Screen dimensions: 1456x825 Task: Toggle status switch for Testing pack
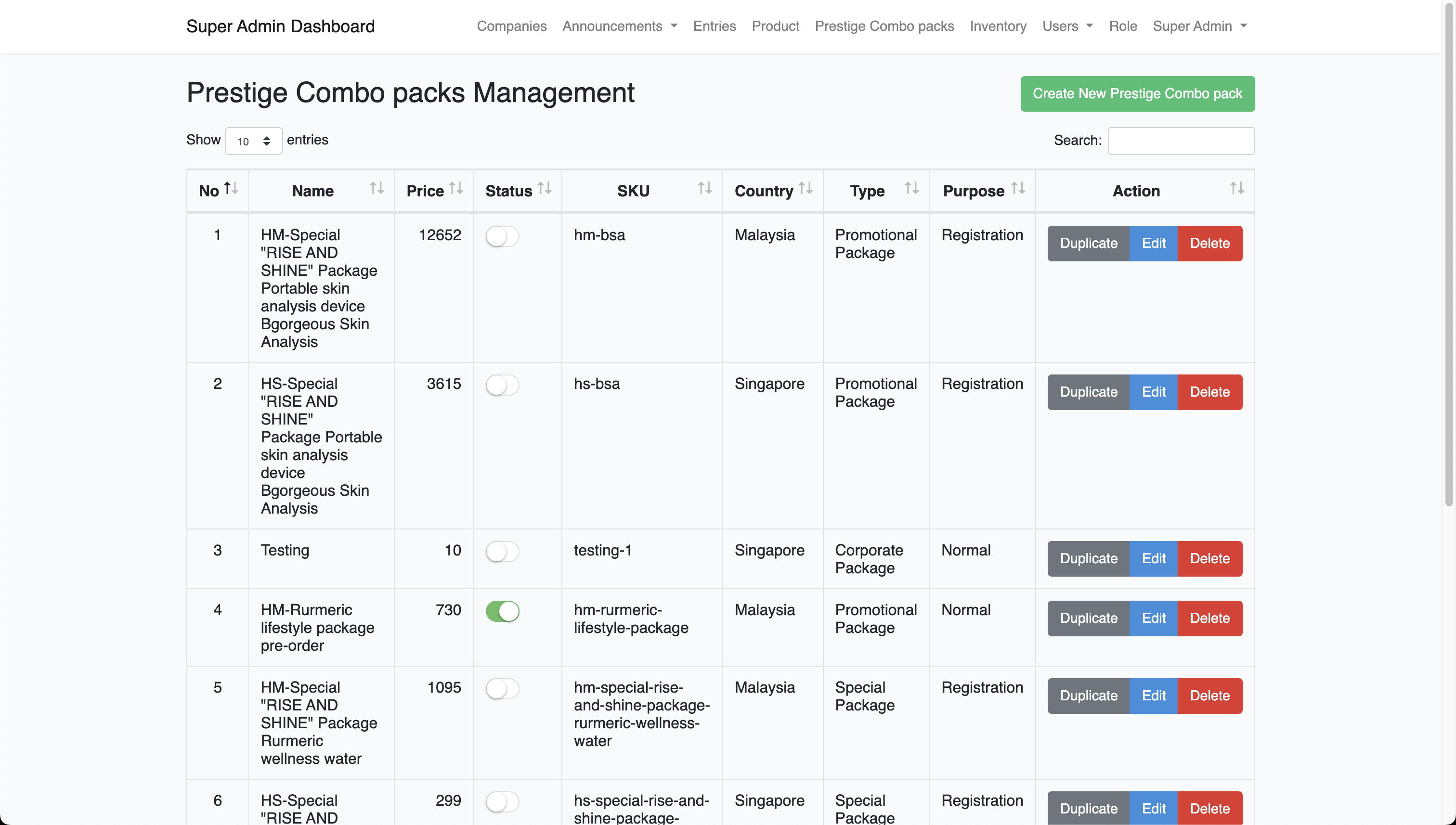pos(502,551)
